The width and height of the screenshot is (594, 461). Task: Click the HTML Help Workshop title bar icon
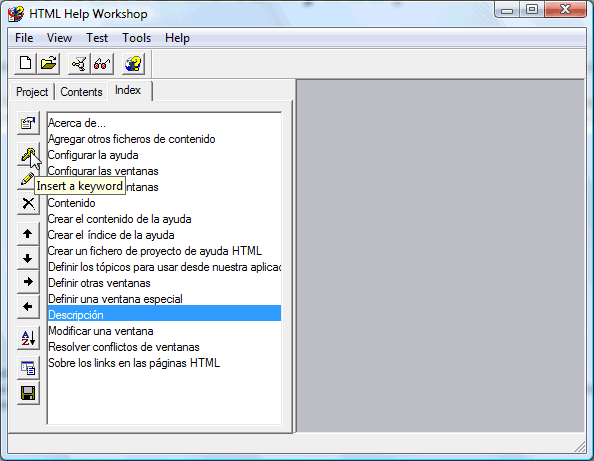click(16, 14)
